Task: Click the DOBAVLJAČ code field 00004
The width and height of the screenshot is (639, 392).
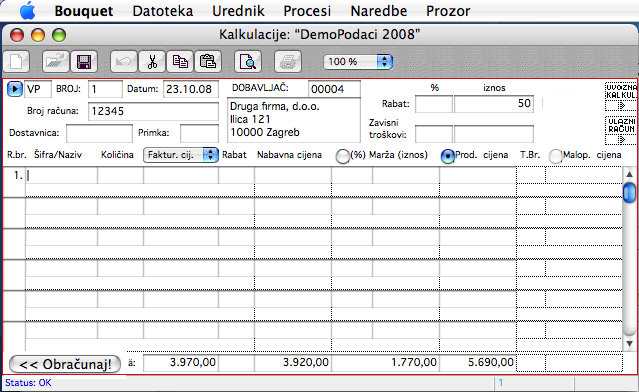Action: (x=334, y=89)
